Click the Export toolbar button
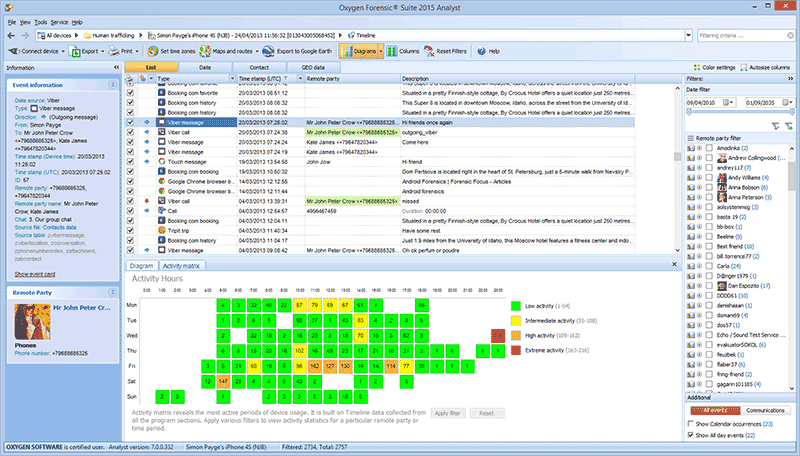800x456 pixels. 85,51
